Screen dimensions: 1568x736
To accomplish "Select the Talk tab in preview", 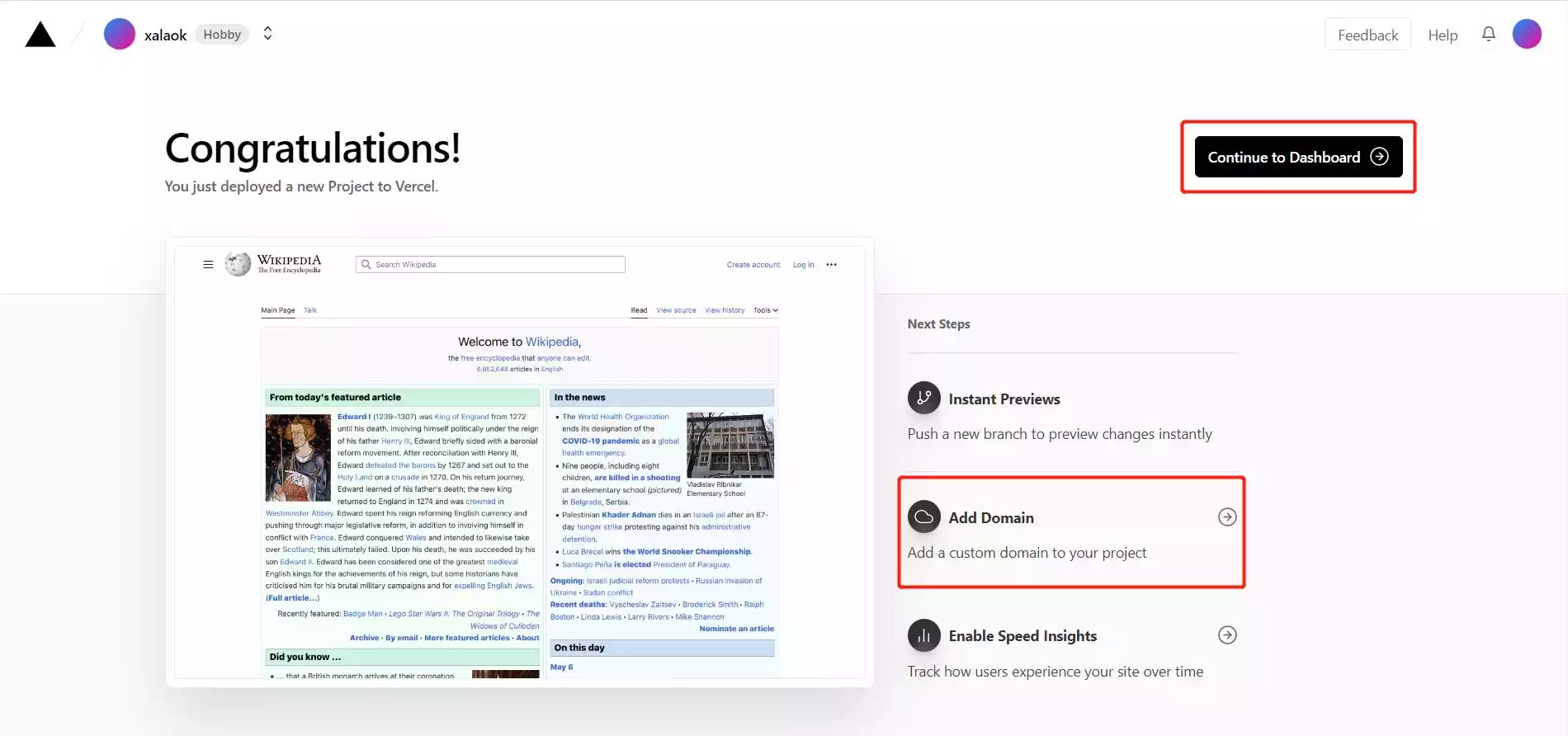I will 310,310.
